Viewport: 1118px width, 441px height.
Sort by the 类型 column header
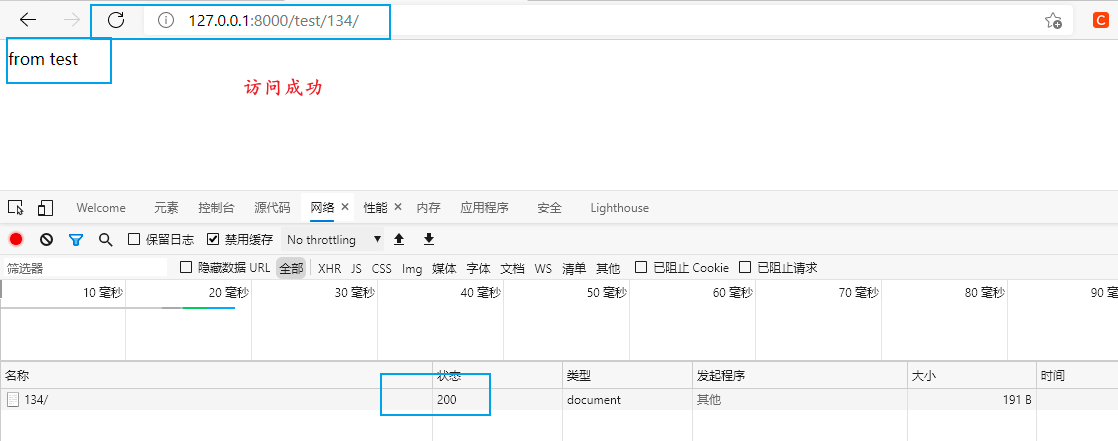point(627,375)
